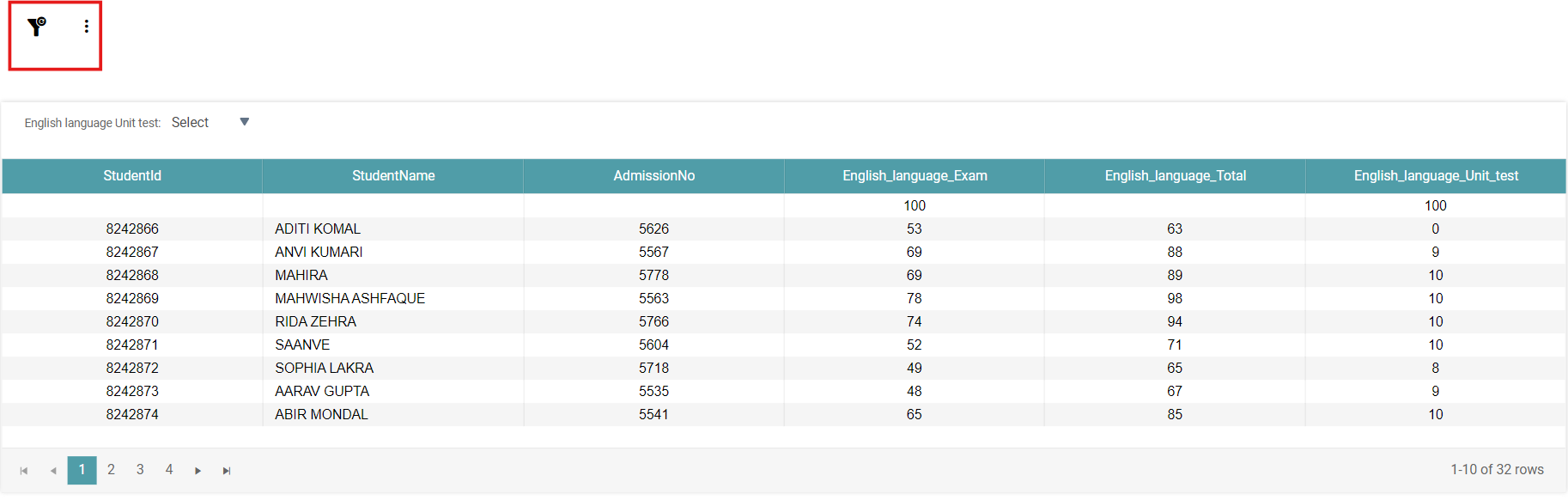Go to first page arrow
Screen dimensions: 1568x500
[24, 471]
